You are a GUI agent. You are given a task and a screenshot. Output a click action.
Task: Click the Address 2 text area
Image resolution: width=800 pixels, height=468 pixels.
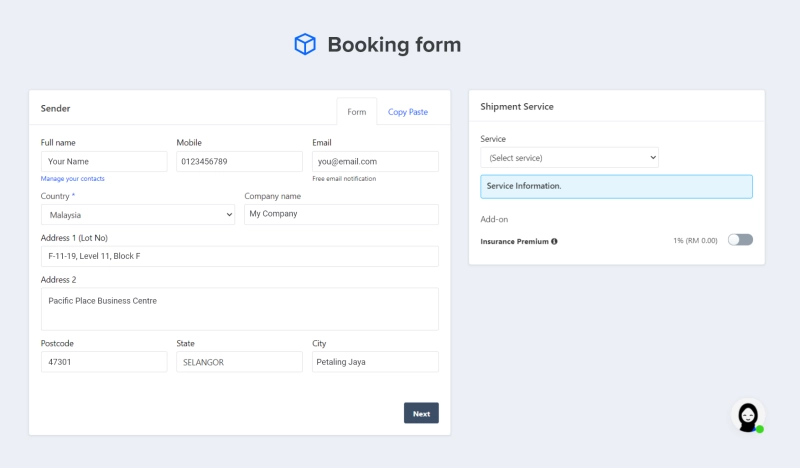[240, 309]
